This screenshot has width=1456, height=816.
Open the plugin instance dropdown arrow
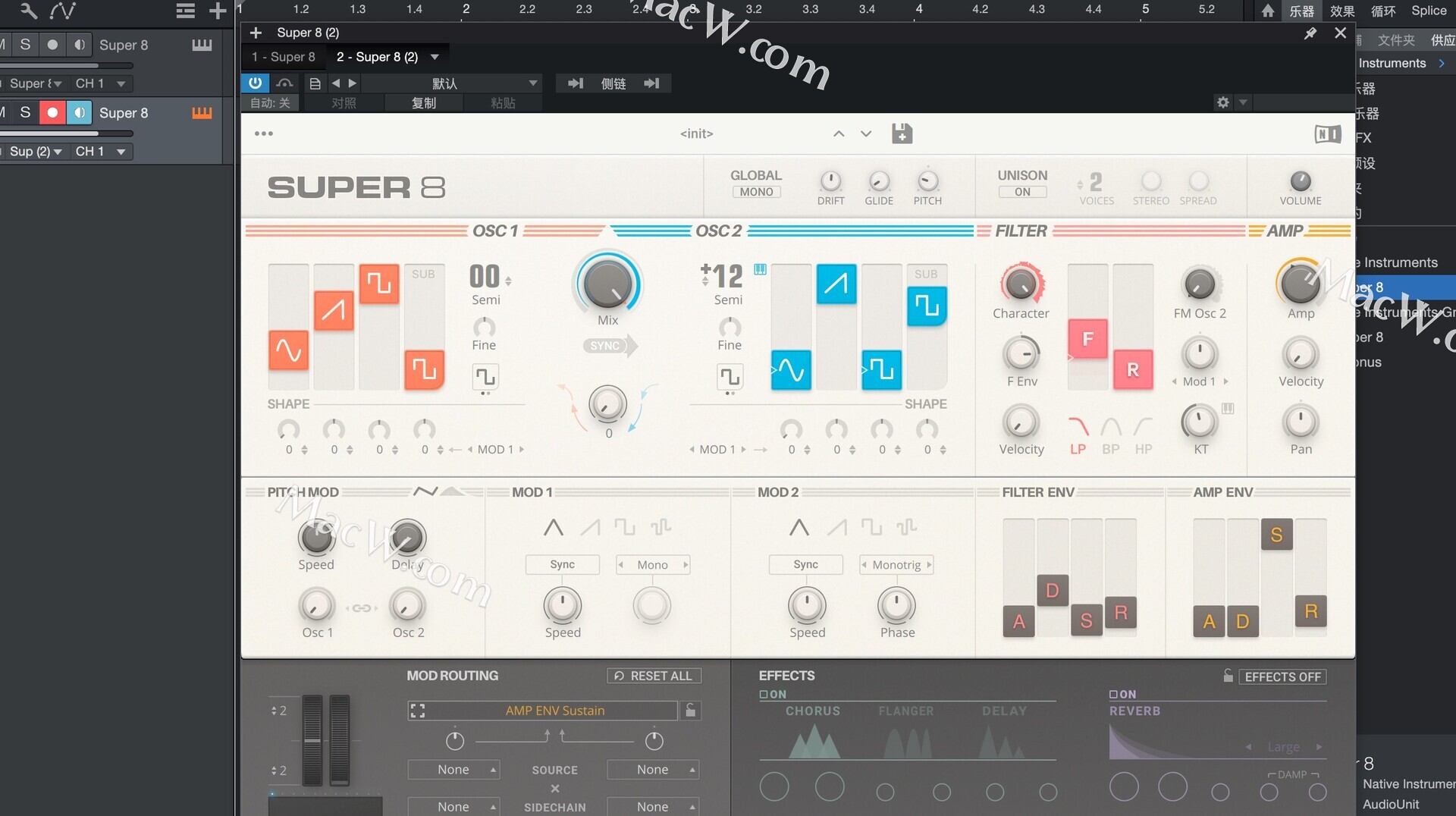click(x=435, y=57)
